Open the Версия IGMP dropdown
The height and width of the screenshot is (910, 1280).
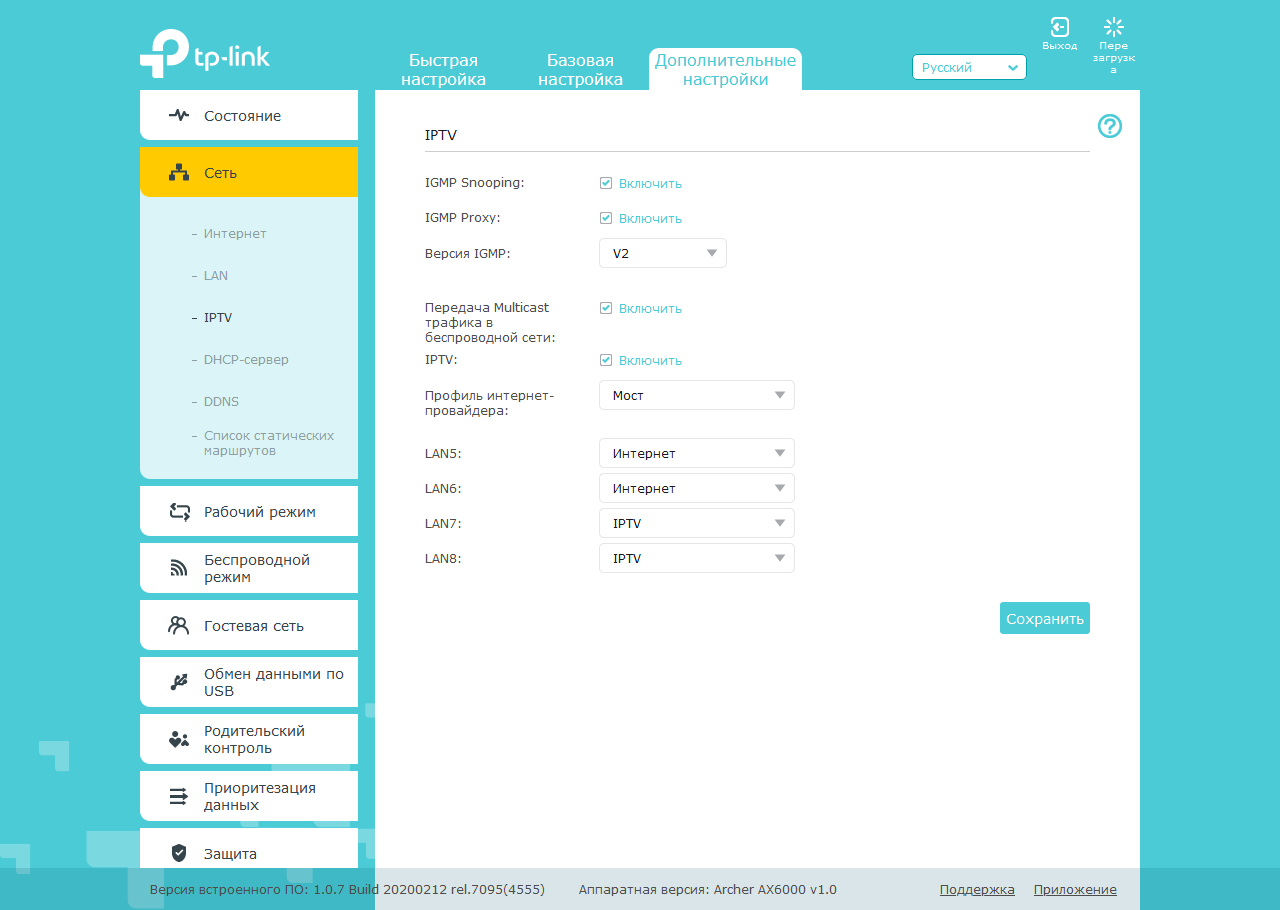point(663,253)
